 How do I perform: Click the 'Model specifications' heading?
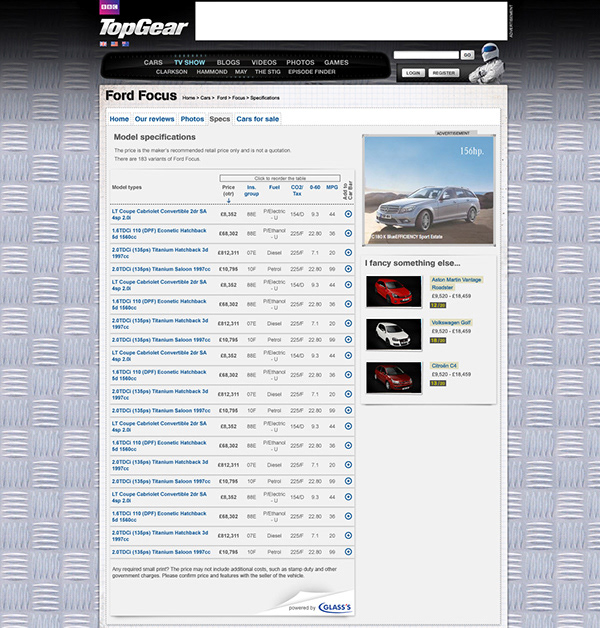(155, 137)
